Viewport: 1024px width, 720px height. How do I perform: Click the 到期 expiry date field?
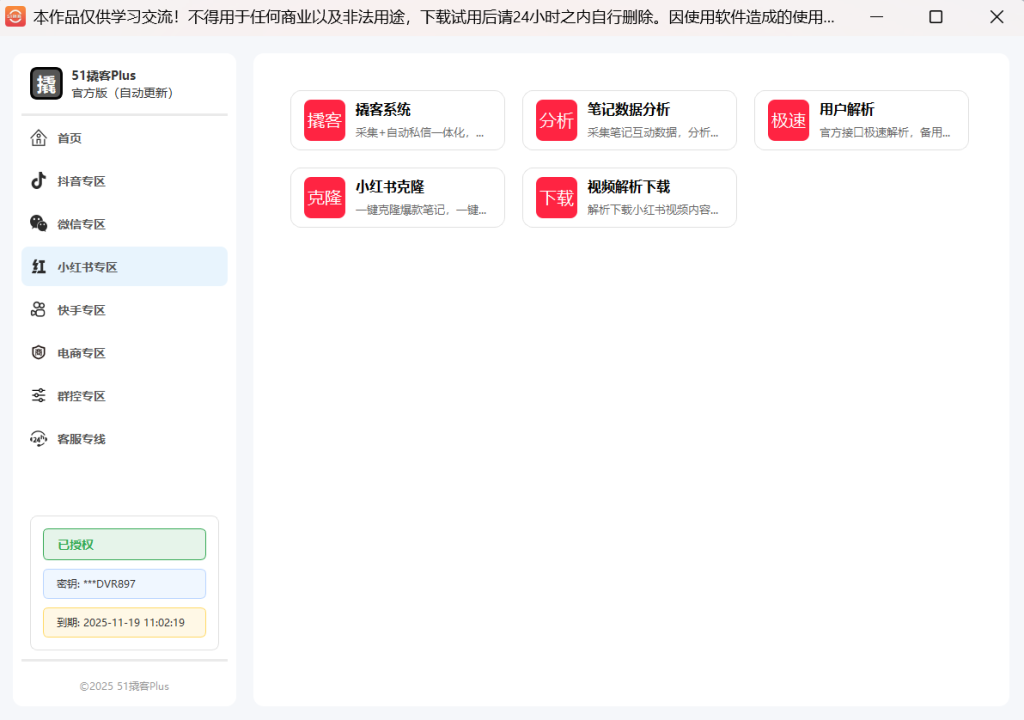[124, 622]
